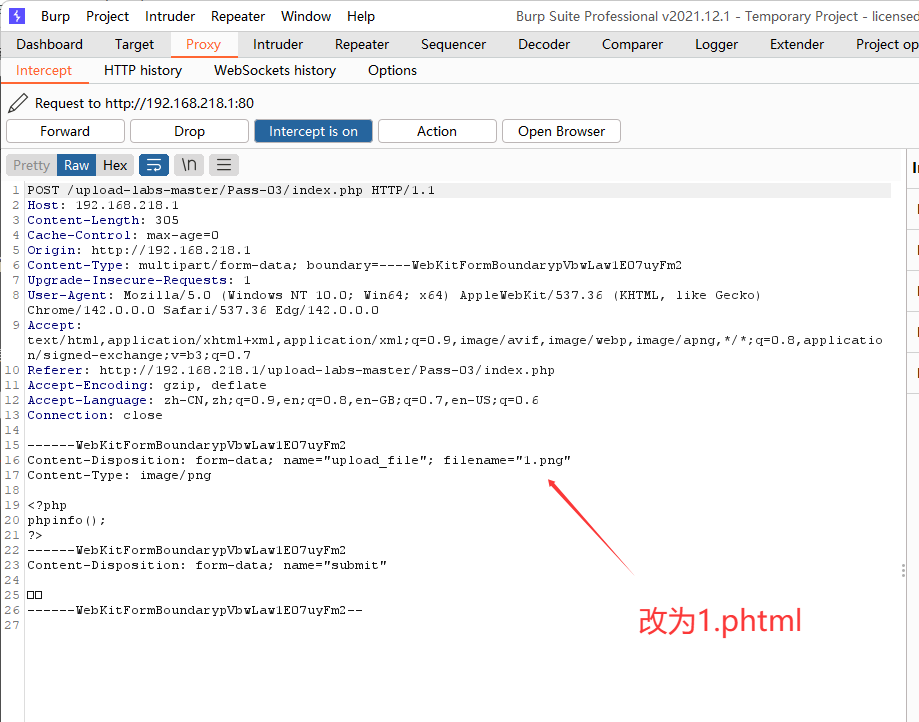Open the Action button menu

[x=437, y=131]
